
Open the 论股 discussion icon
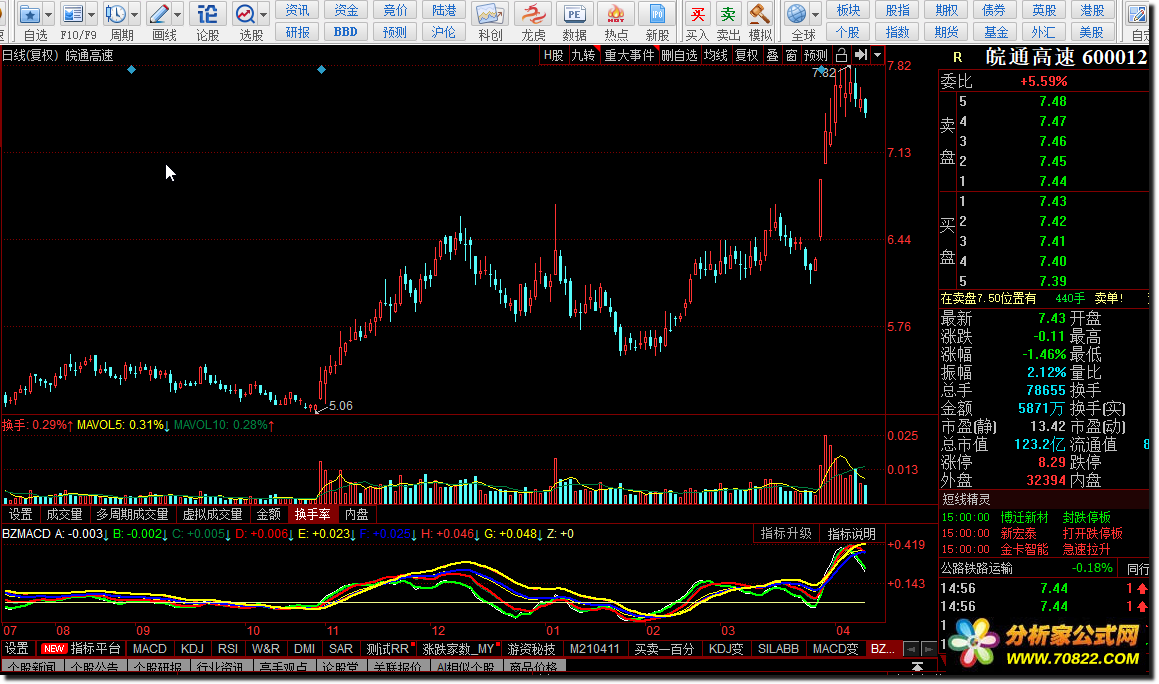point(208,14)
